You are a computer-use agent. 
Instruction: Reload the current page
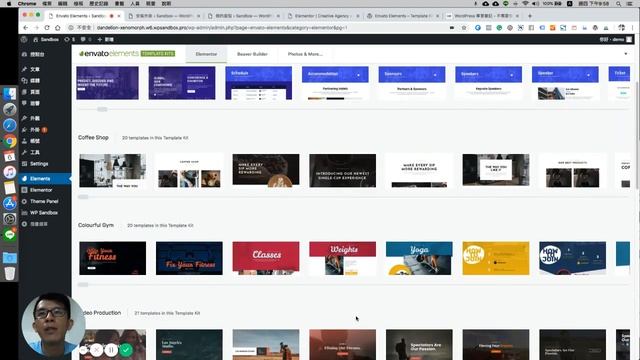(x=47, y=28)
